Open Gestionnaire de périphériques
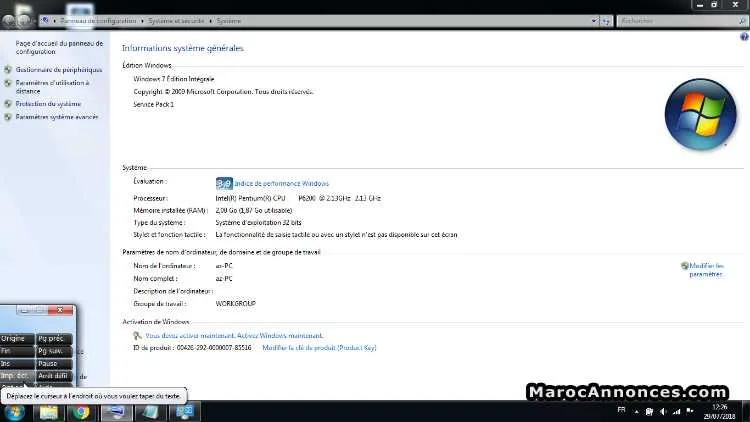 (58, 70)
